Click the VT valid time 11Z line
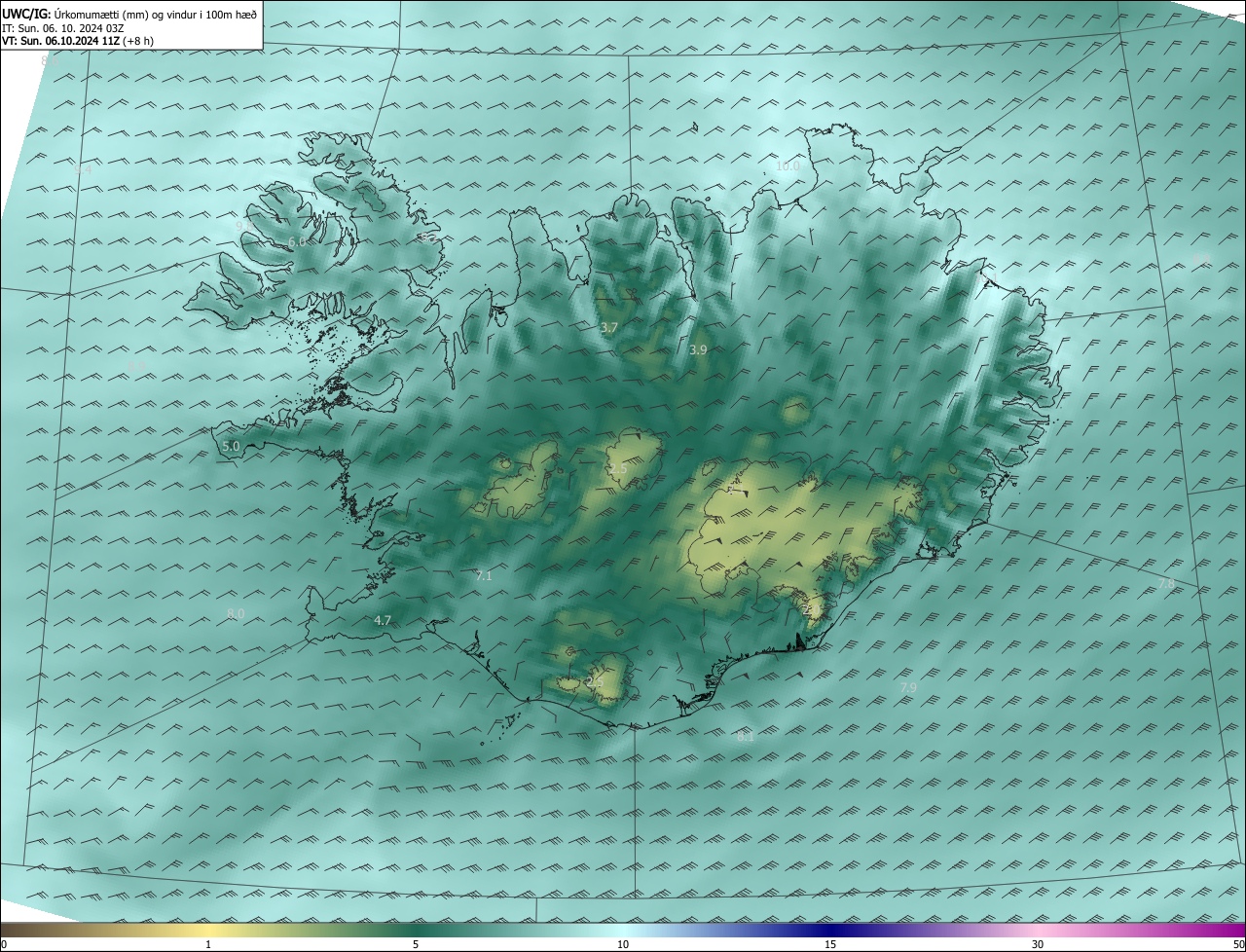1246x952 pixels. coord(78,41)
